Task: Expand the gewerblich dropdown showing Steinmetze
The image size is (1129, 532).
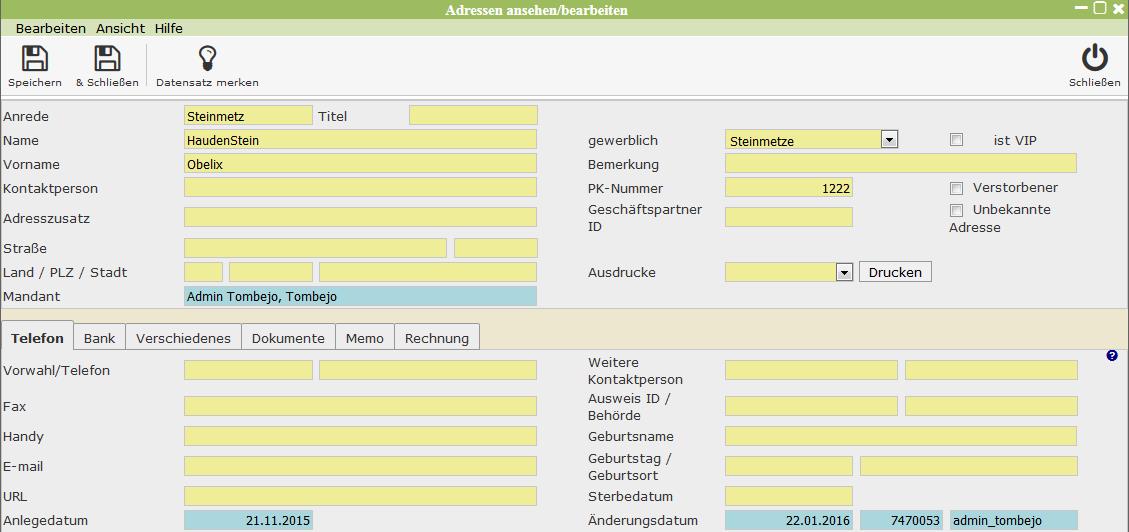Action: tap(889, 140)
